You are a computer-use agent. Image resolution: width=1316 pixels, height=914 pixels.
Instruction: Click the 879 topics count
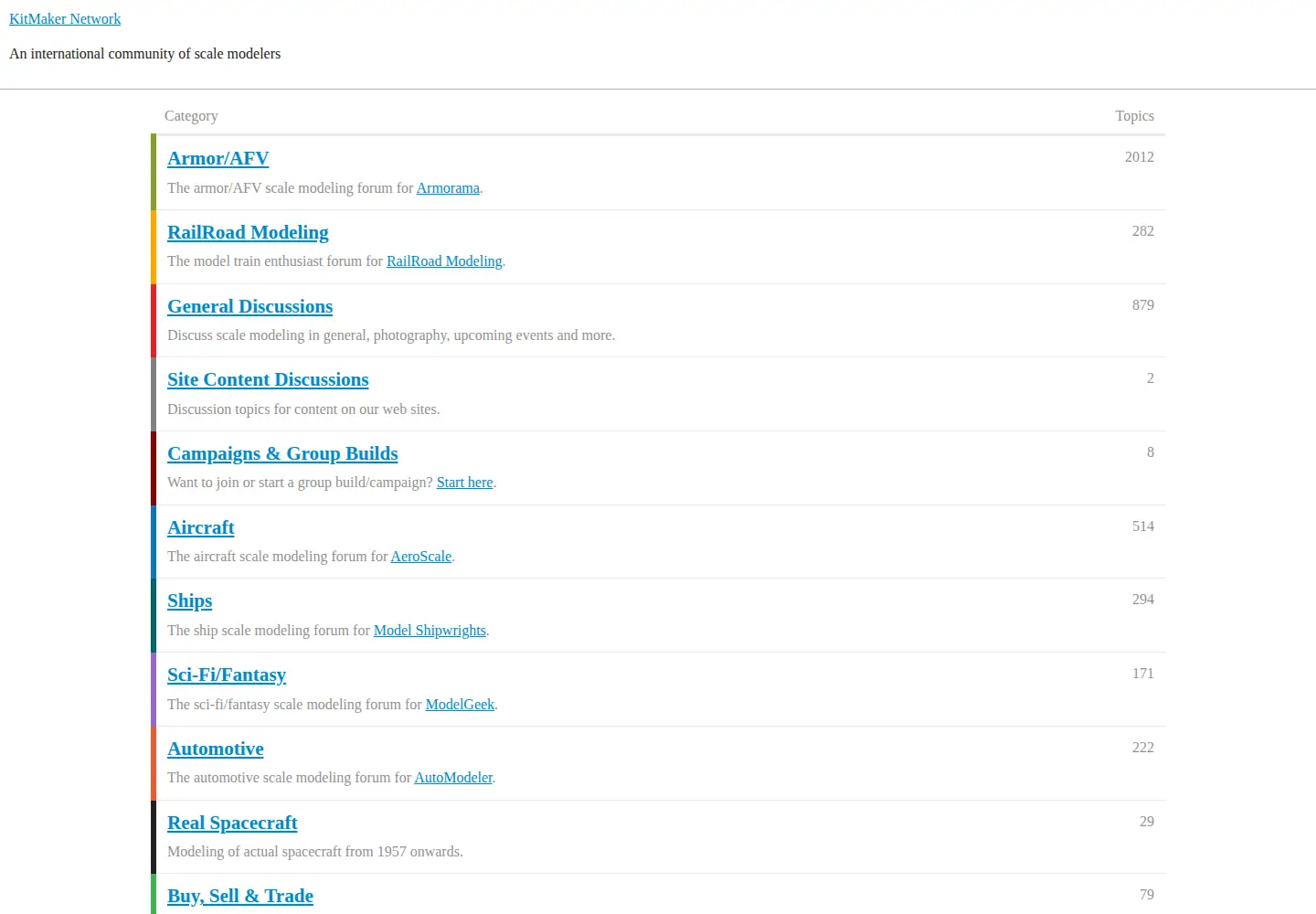[1142, 305]
